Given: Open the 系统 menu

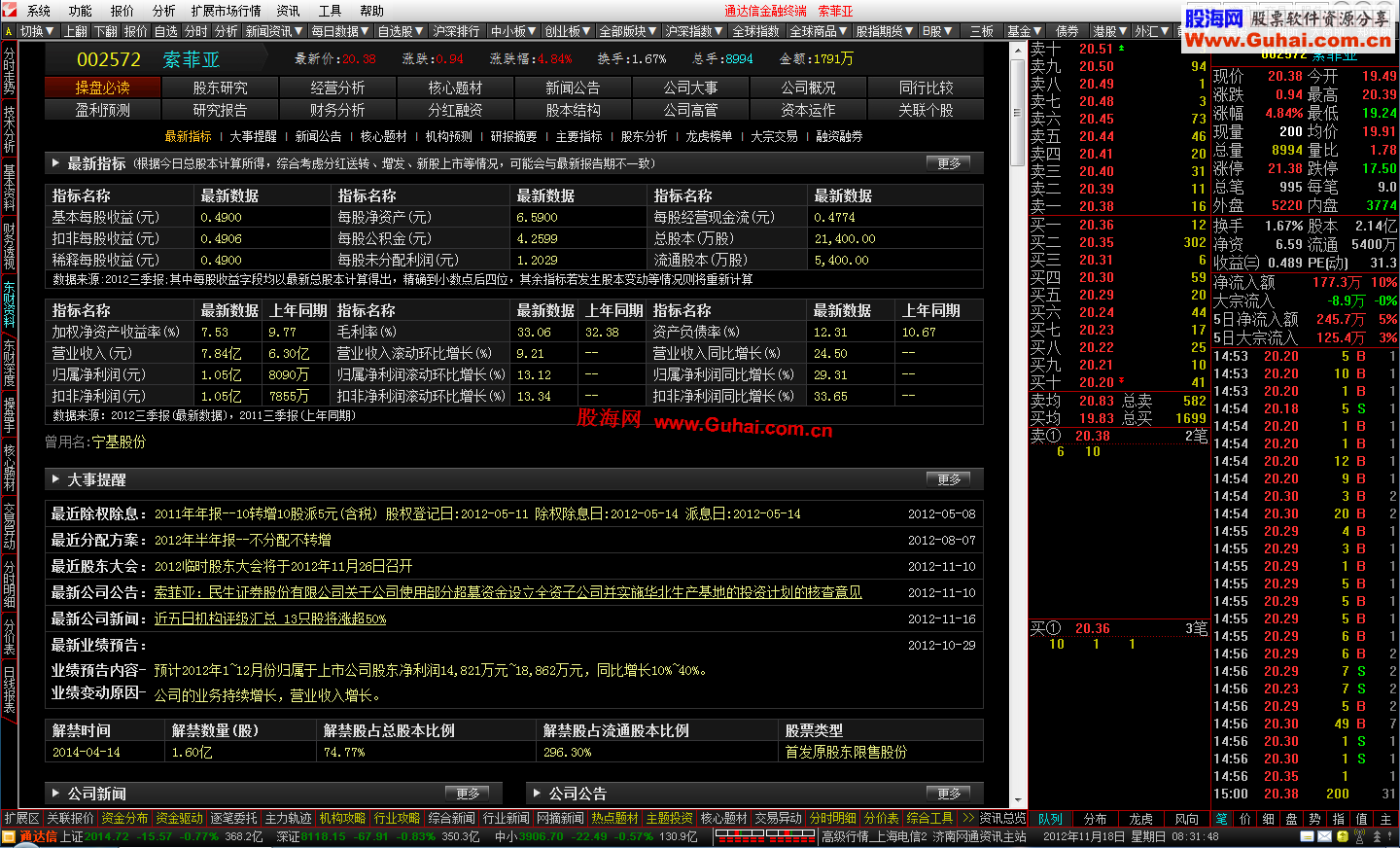Looking at the screenshot, I should pyautogui.click(x=39, y=11).
